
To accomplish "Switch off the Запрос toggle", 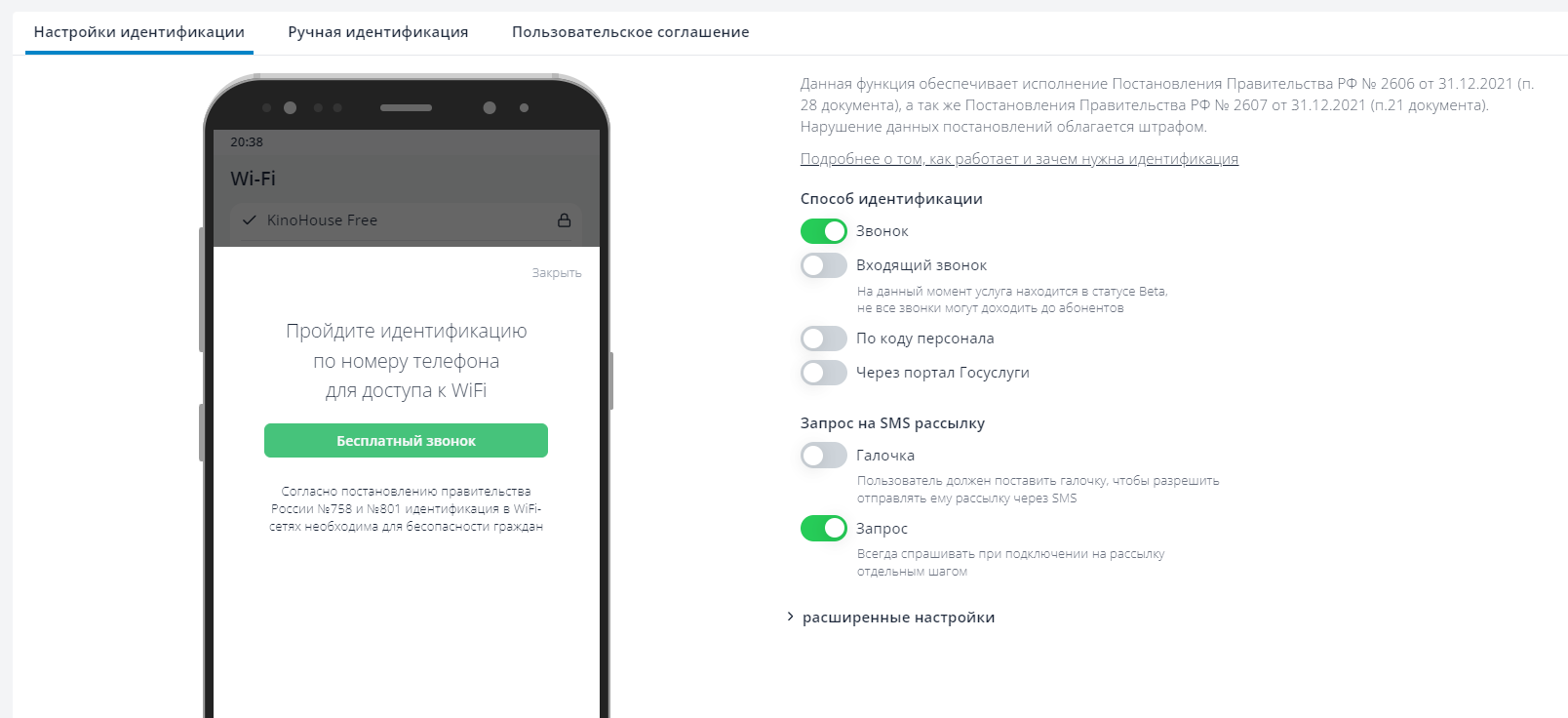I will (824, 529).
